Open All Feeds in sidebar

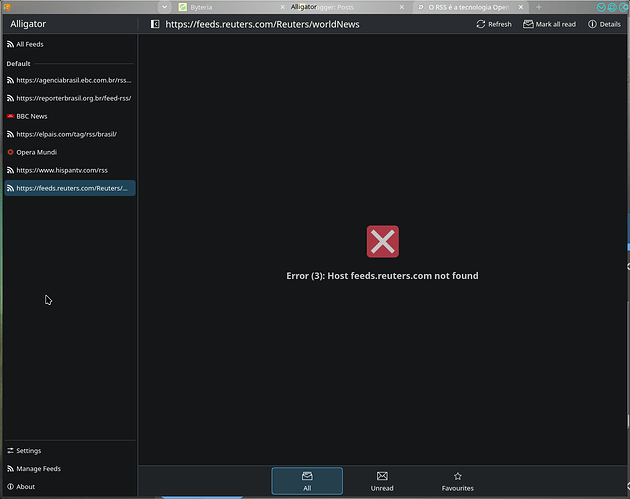pyautogui.click(x=30, y=44)
